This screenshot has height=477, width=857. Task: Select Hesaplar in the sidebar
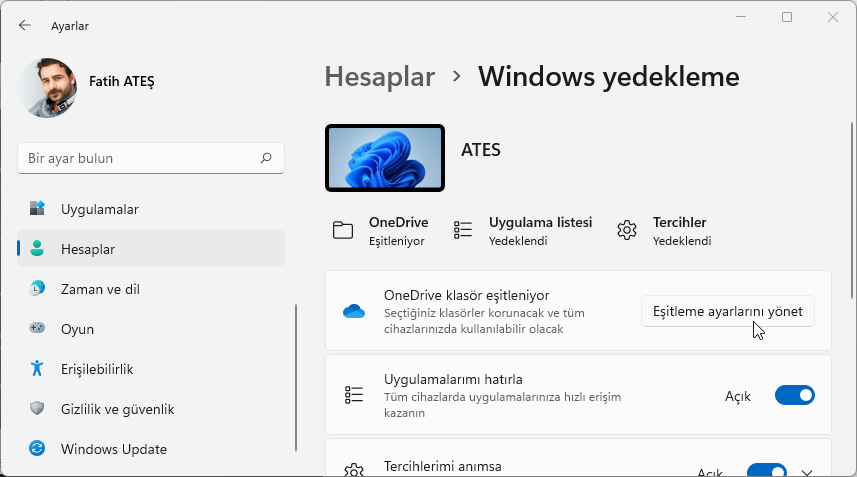(x=151, y=249)
